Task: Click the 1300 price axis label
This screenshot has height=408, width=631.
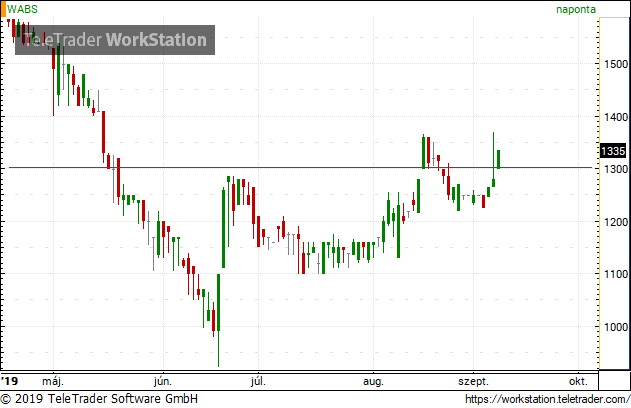Action: pos(616,169)
